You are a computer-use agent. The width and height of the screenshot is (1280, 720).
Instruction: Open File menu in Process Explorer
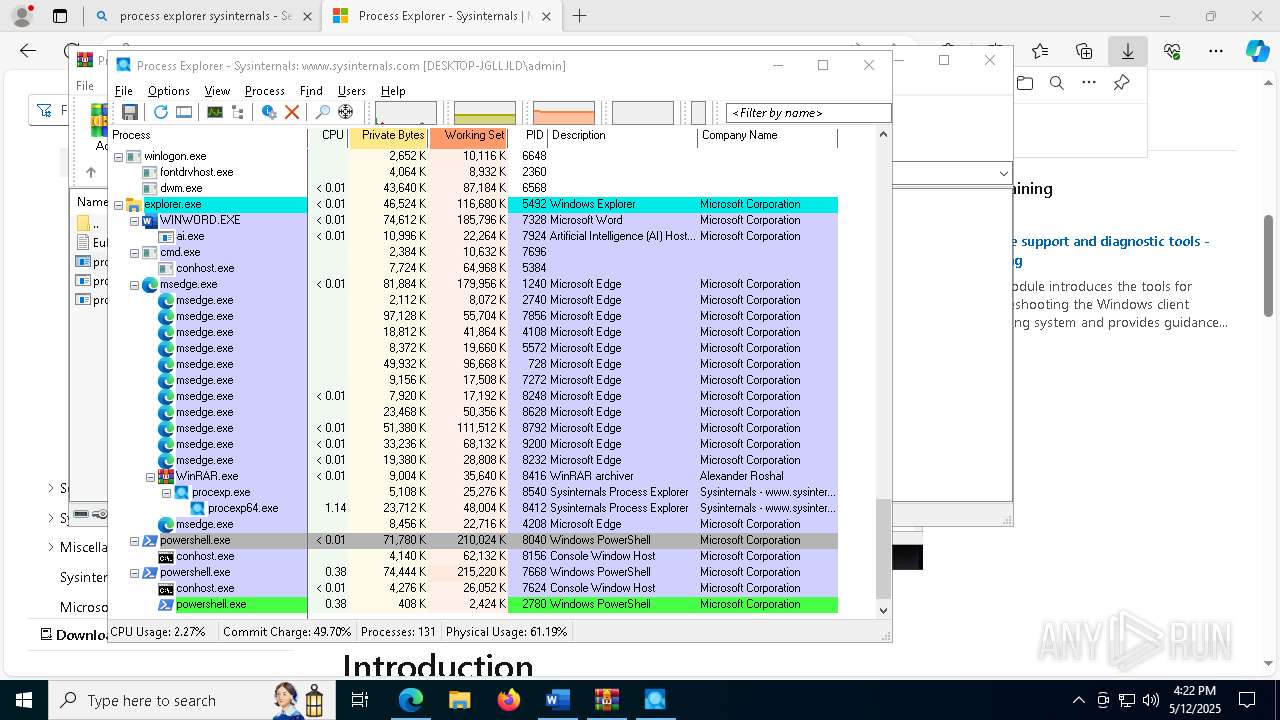click(123, 91)
